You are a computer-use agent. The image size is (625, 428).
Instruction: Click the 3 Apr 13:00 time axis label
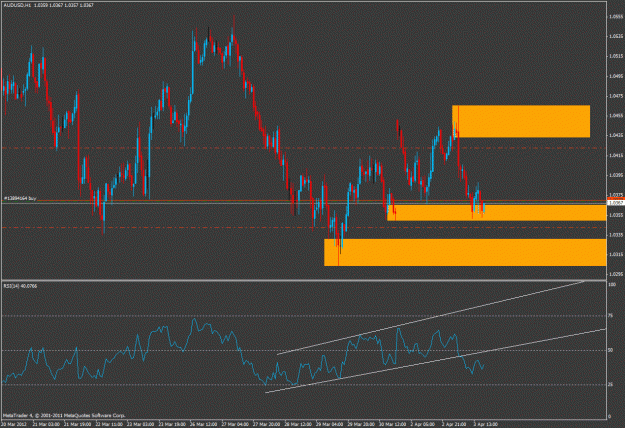click(x=485, y=424)
